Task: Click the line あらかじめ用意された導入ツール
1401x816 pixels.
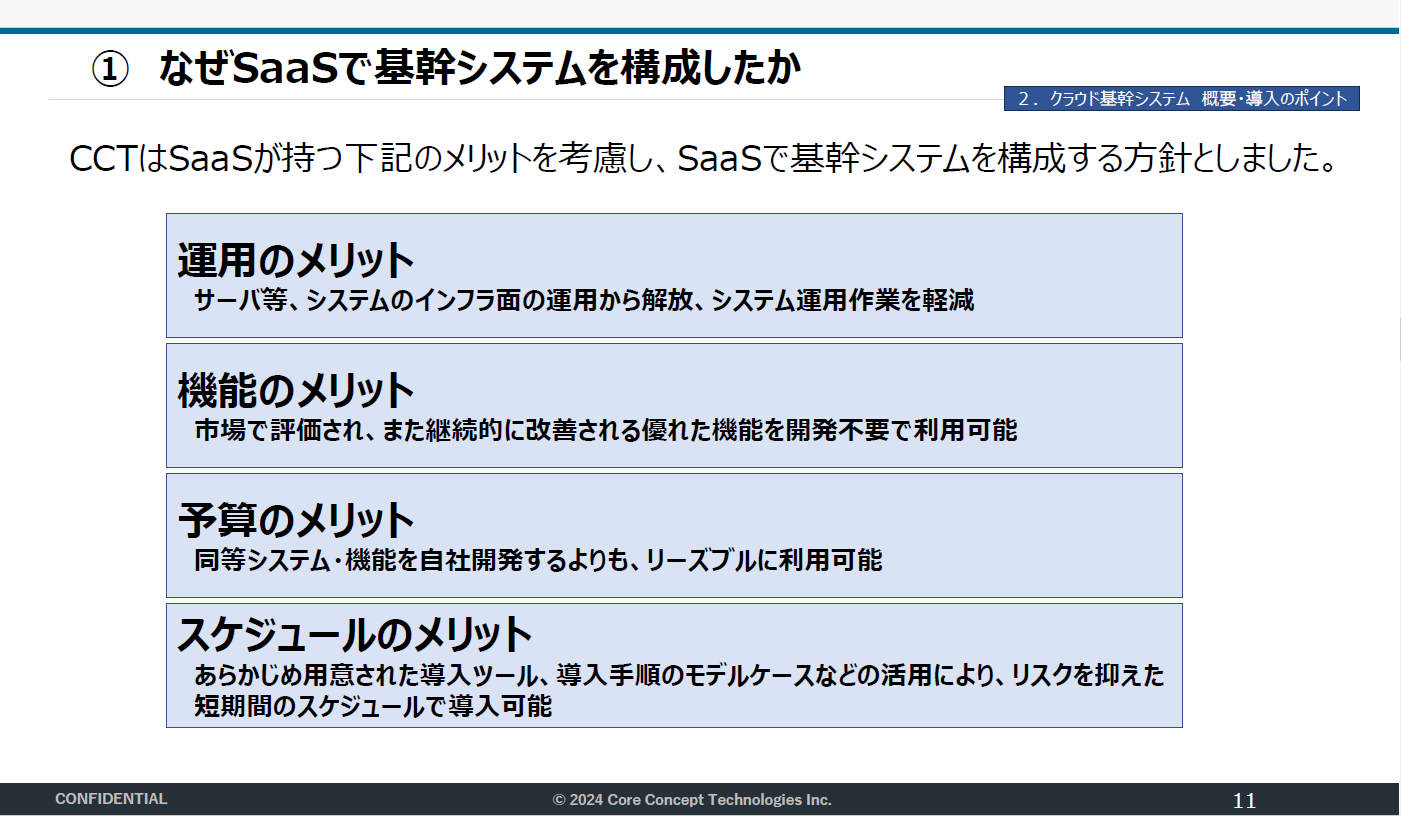Action: click(x=679, y=675)
